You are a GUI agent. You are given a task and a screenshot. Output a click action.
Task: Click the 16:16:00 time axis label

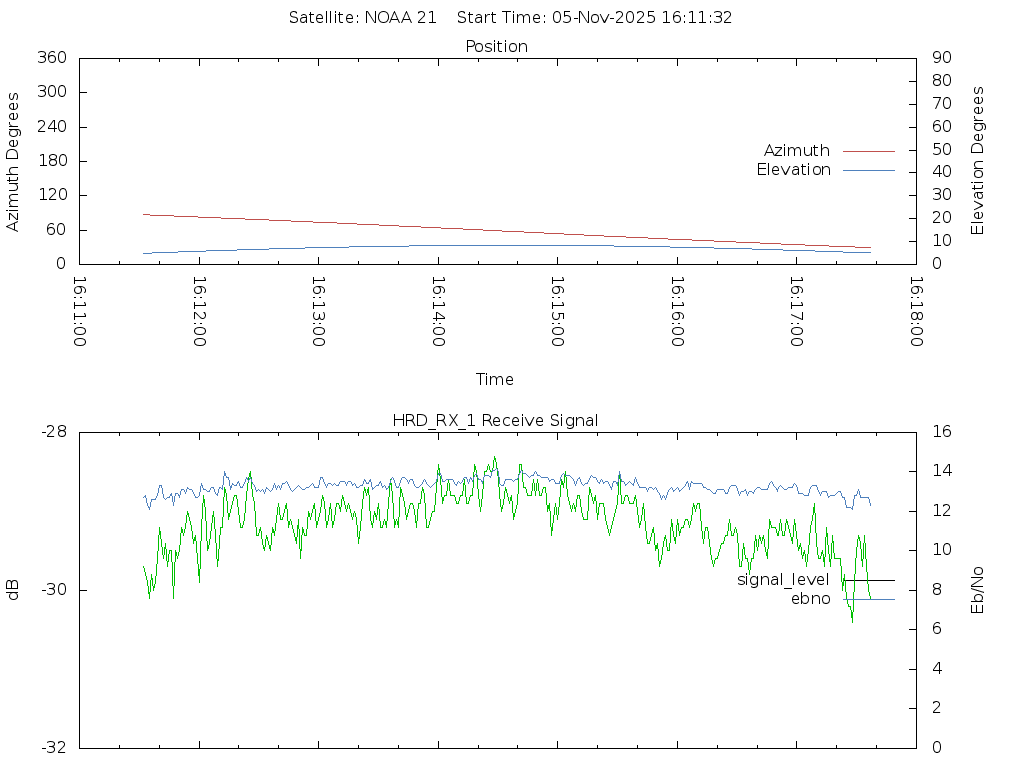pos(677,311)
